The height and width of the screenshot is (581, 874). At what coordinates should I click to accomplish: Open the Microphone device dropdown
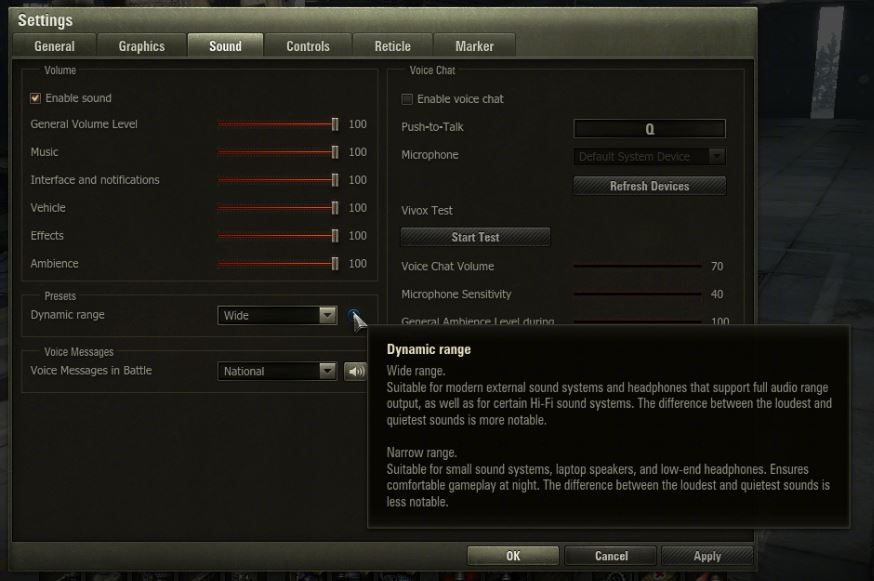click(650, 156)
